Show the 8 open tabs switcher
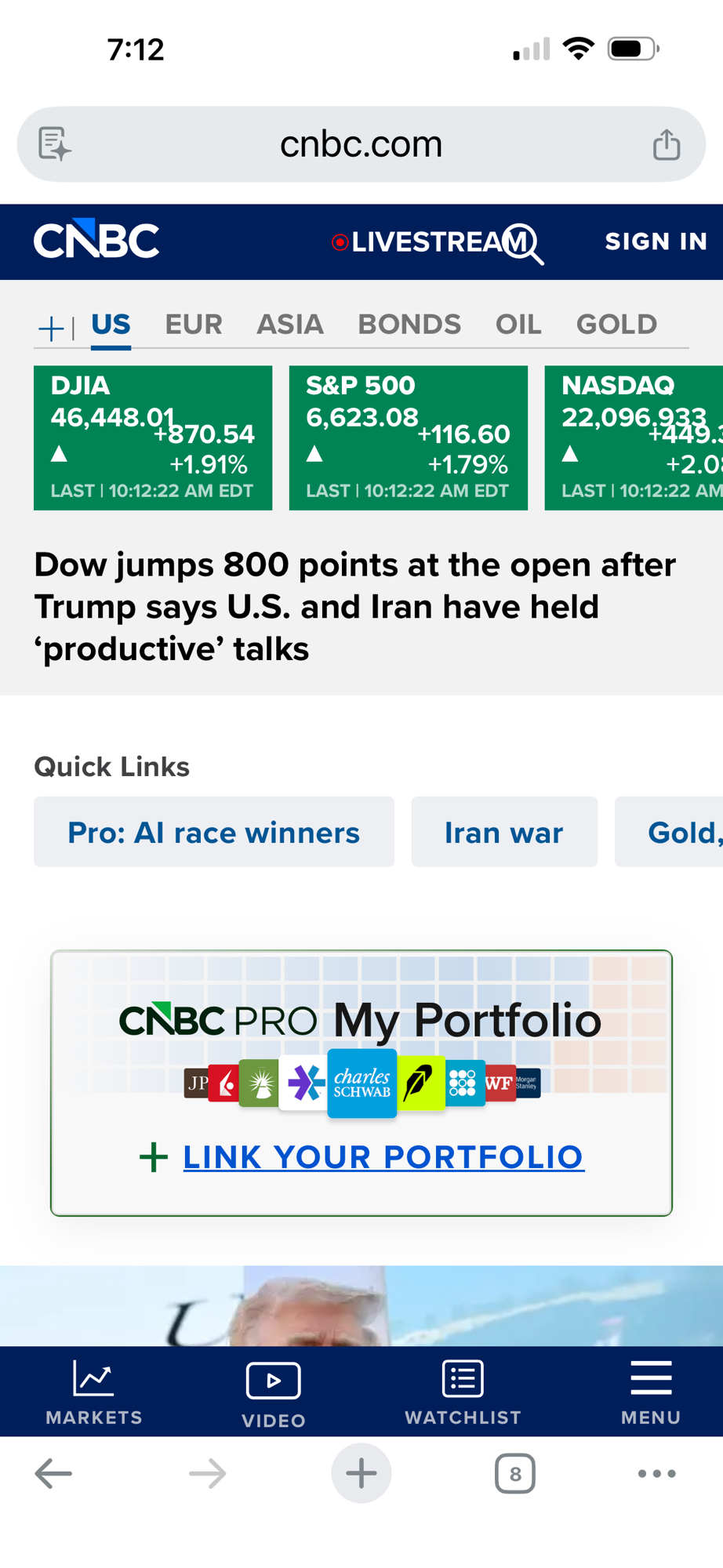The width and height of the screenshot is (723, 1568). 514,1474
